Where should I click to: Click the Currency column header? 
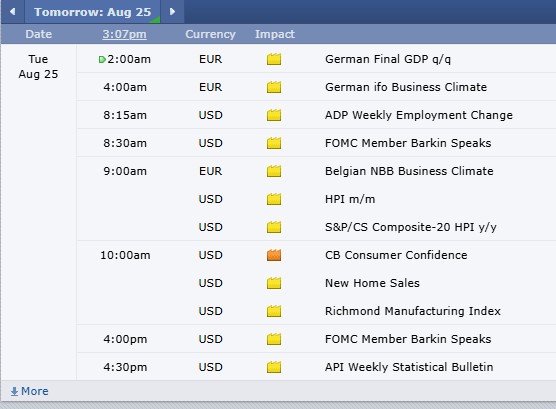(x=210, y=34)
